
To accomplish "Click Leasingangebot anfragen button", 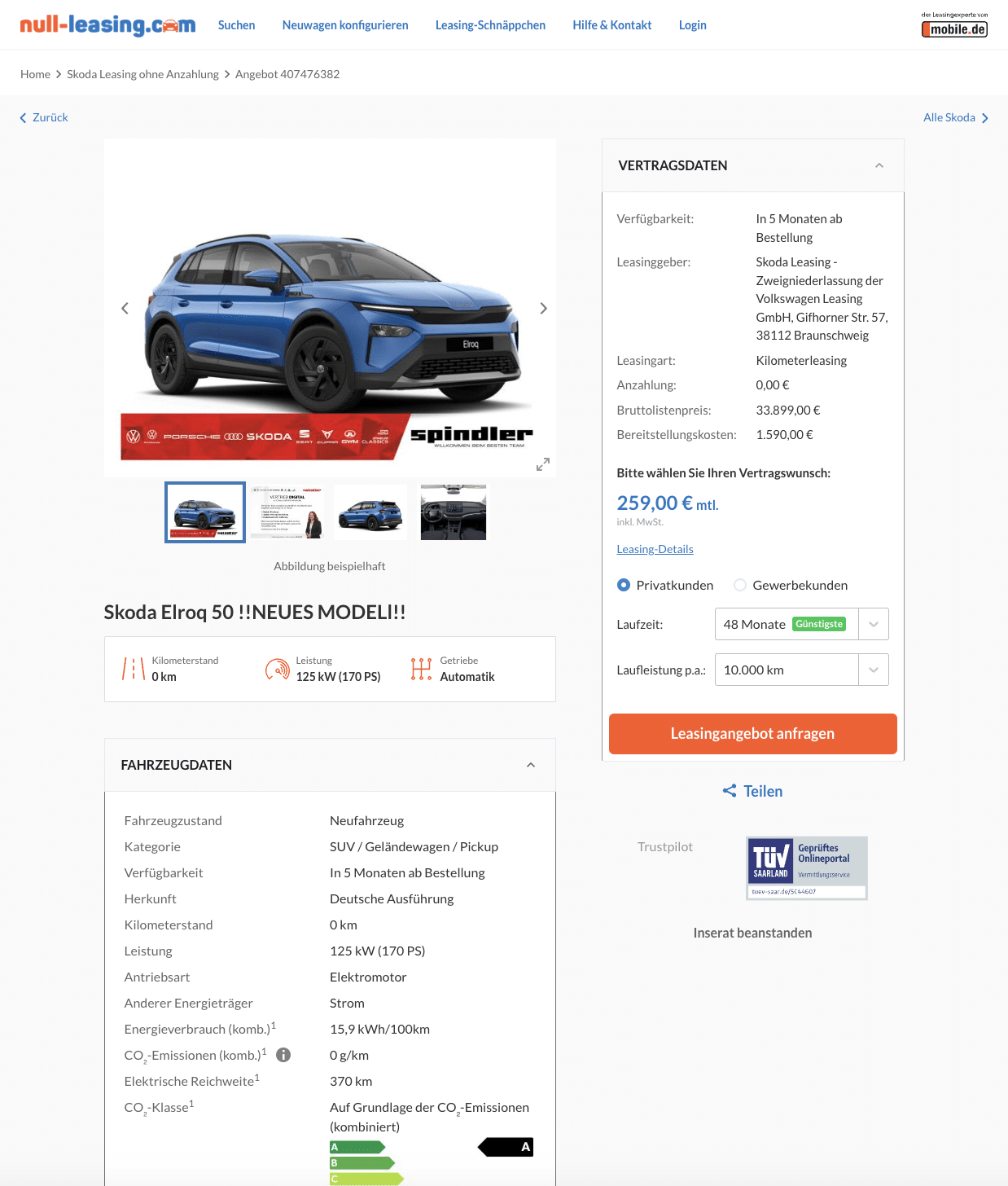I will pos(752,734).
